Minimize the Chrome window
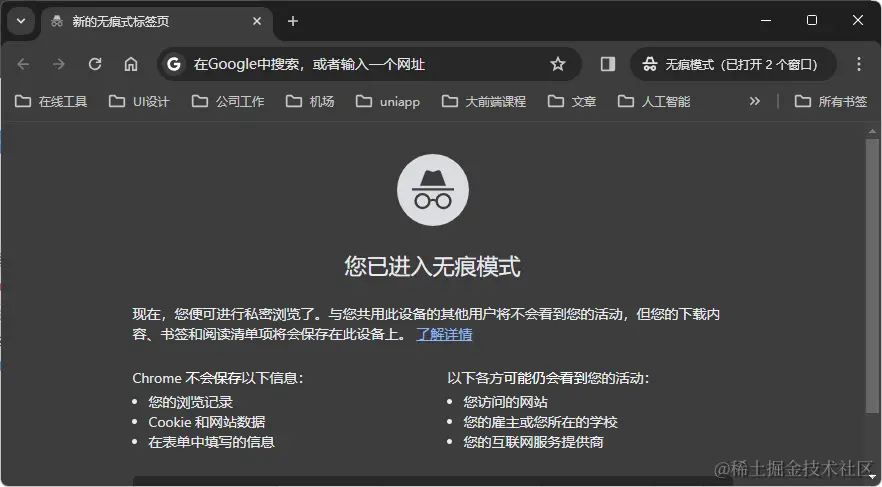Viewport: 882px width, 487px height. point(766,20)
